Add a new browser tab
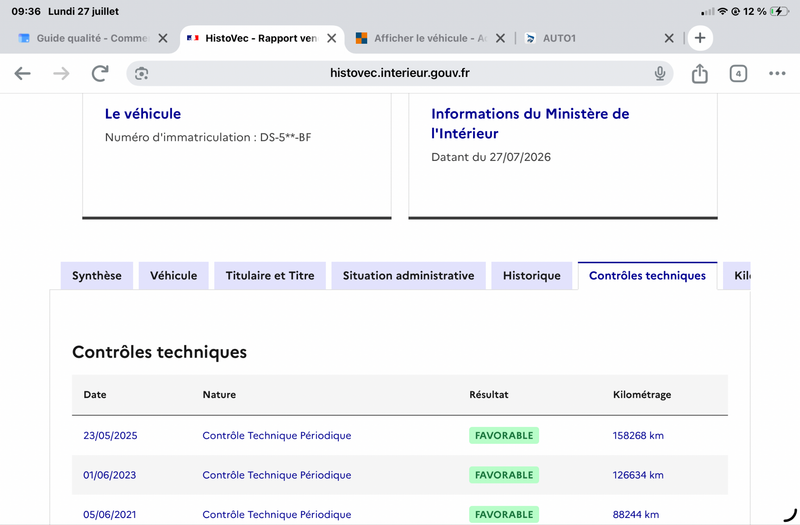800x525 pixels. pyautogui.click(x=700, y=38)
